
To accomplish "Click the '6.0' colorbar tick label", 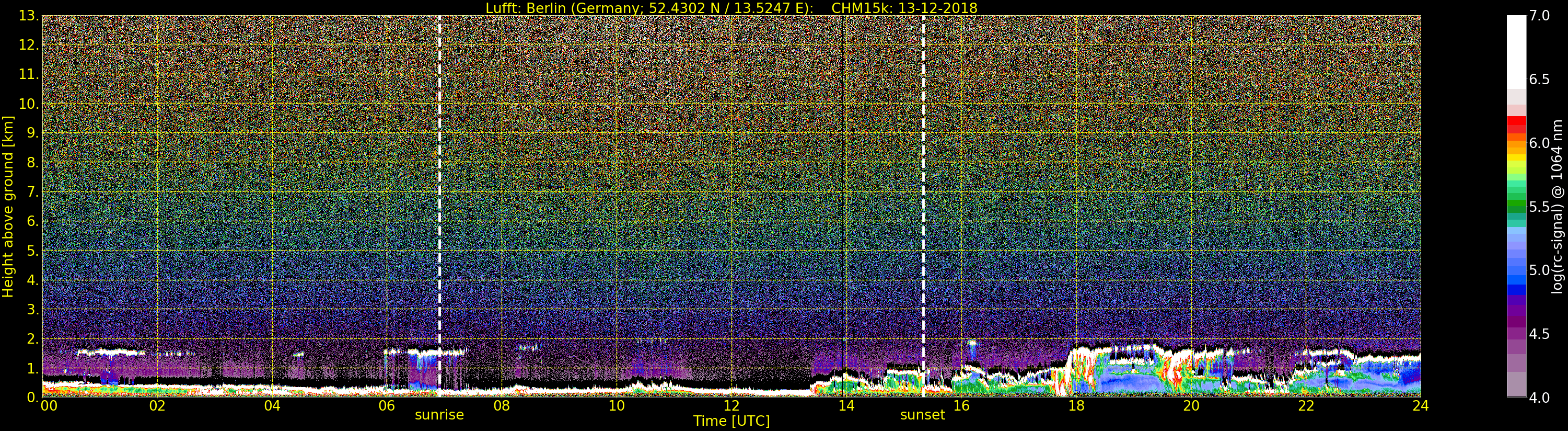I will tap(1539, 143).
